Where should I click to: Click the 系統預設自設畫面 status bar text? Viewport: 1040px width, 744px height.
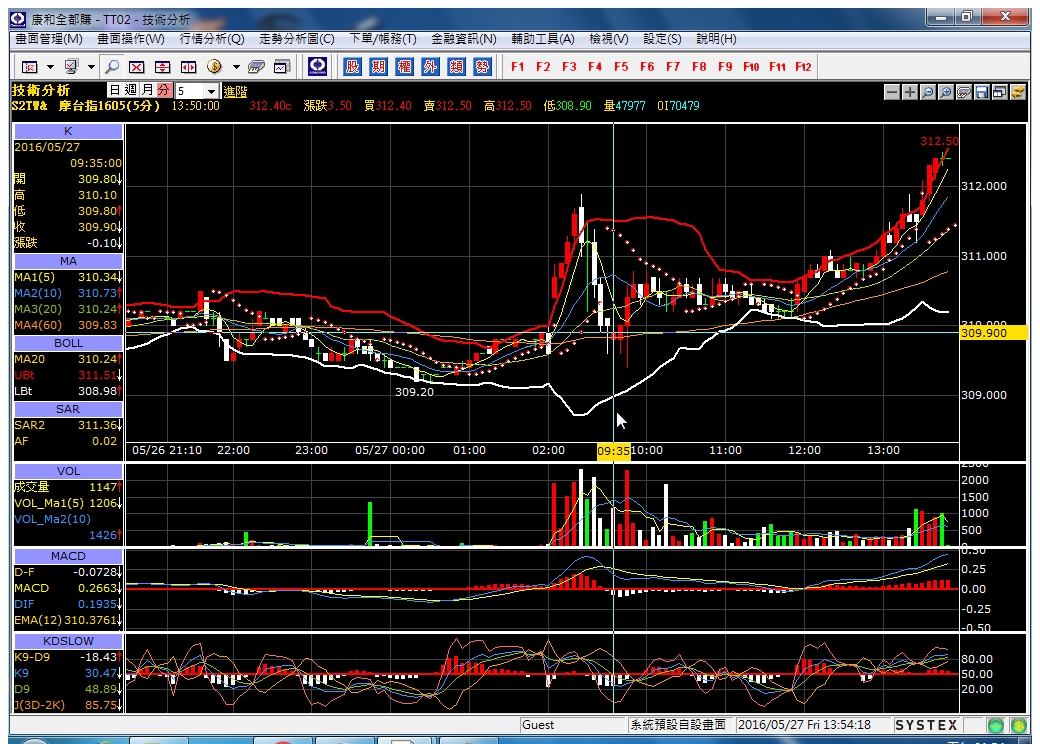tap(678, 725)
